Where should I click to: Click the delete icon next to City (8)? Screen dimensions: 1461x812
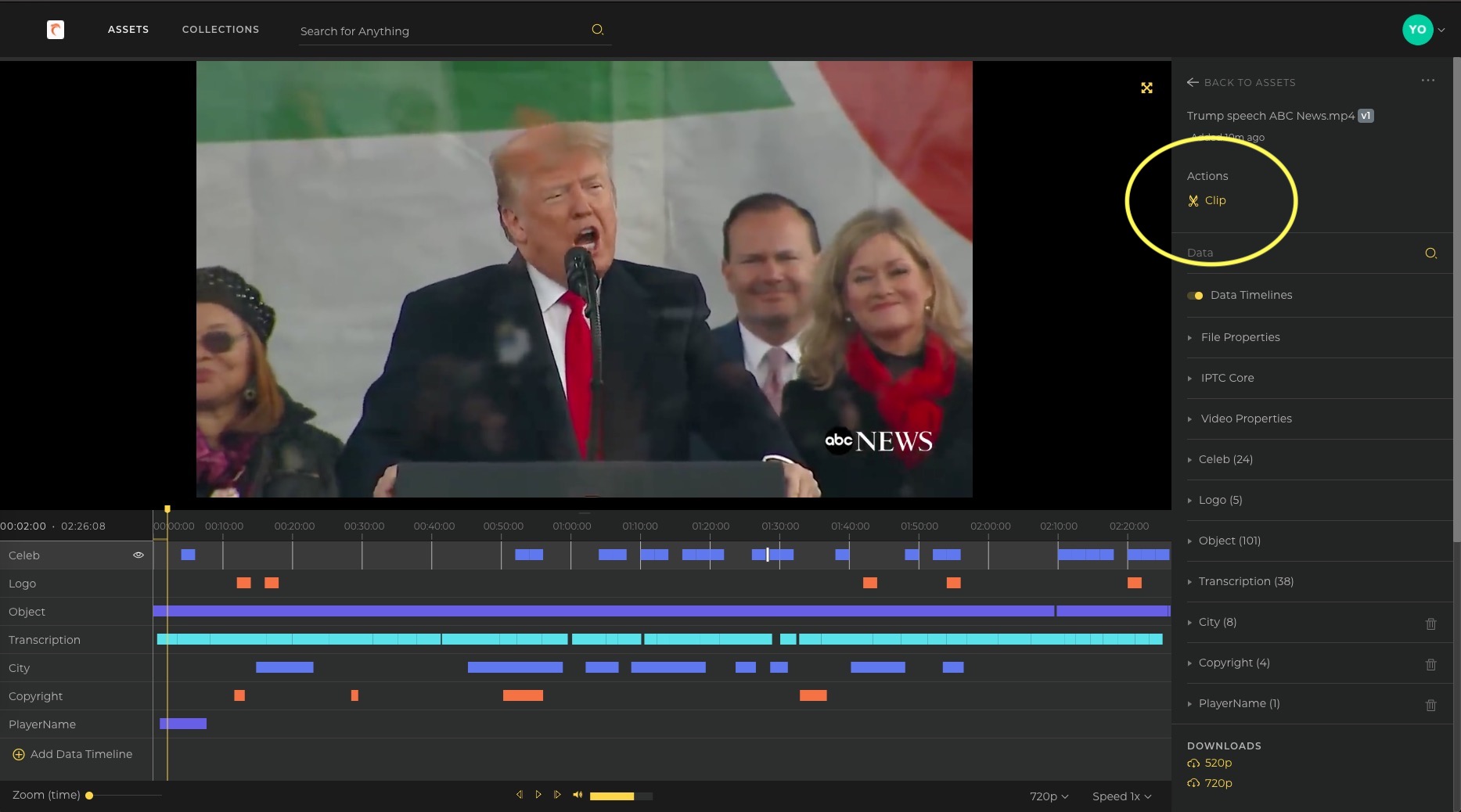point(1431,623)
